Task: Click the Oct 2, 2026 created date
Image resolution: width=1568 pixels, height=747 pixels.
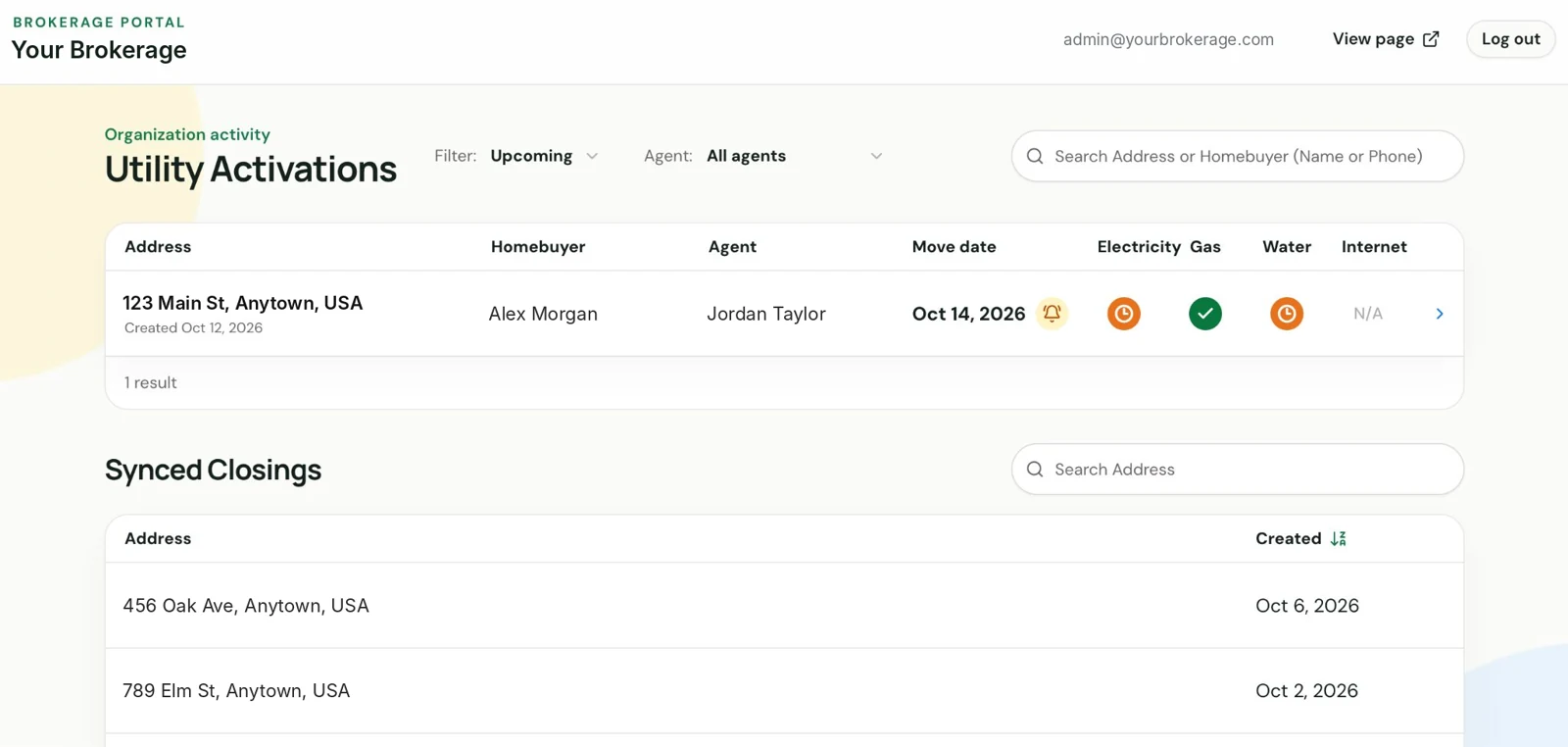Action: point(1306,691)
